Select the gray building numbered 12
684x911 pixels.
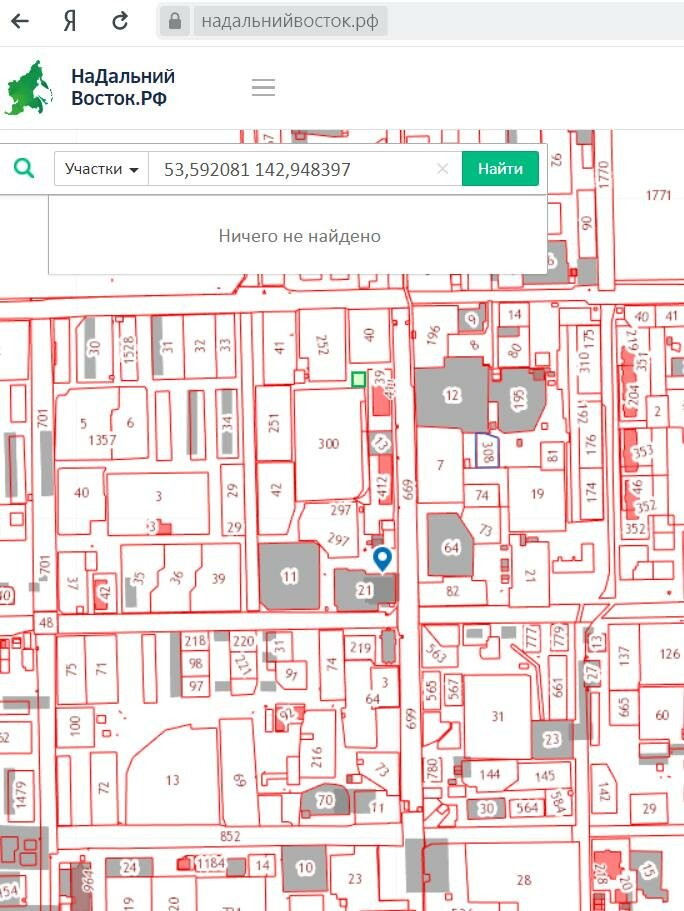[x=452, y=396]
